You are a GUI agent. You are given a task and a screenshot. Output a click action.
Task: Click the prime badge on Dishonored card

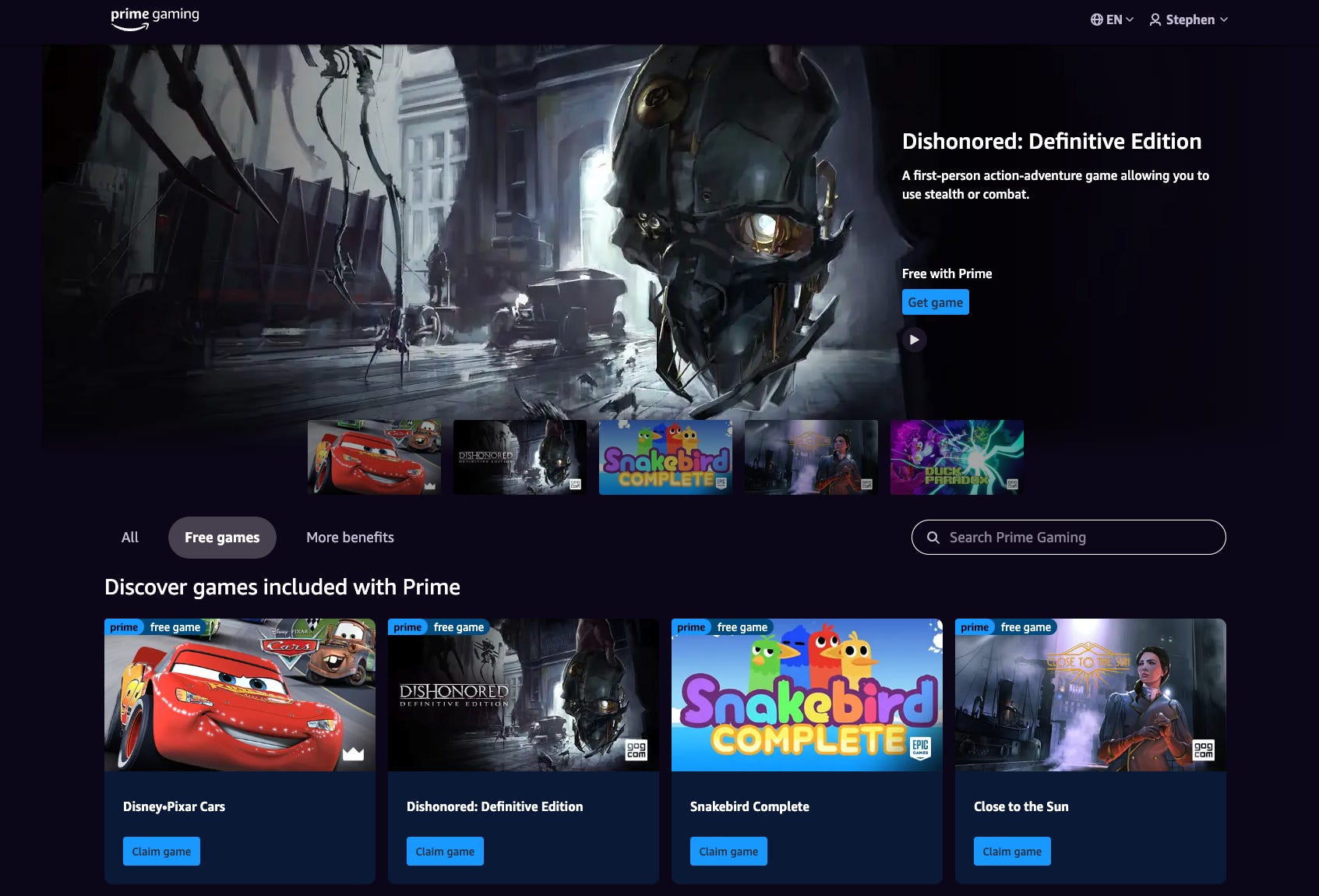tap(407, 627)
